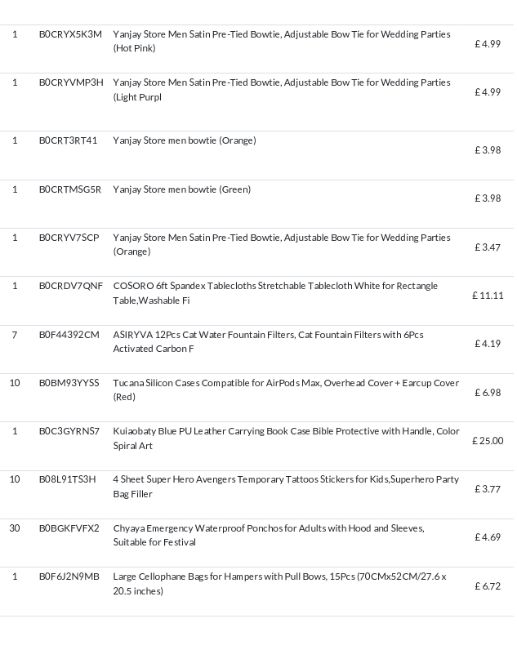Open the COSORO Spandex Tablecloths item
The width and height of the screenshot is (517, 650).
(275, 293)
